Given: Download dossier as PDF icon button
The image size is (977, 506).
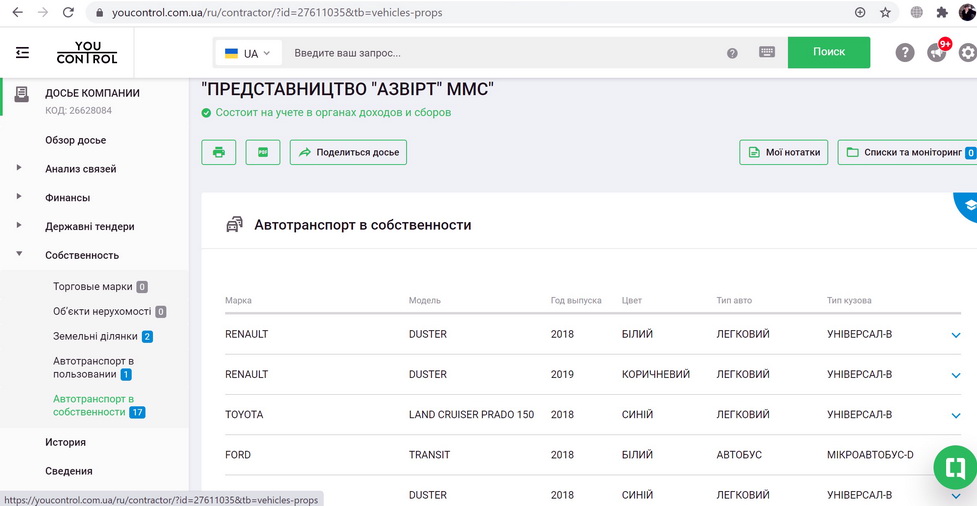Looking at the screenshot, I should click(x=263, y=152).
